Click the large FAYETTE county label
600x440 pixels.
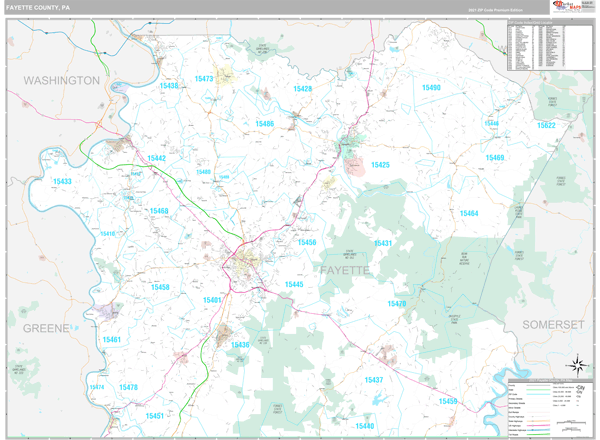(x=345, y=270)
